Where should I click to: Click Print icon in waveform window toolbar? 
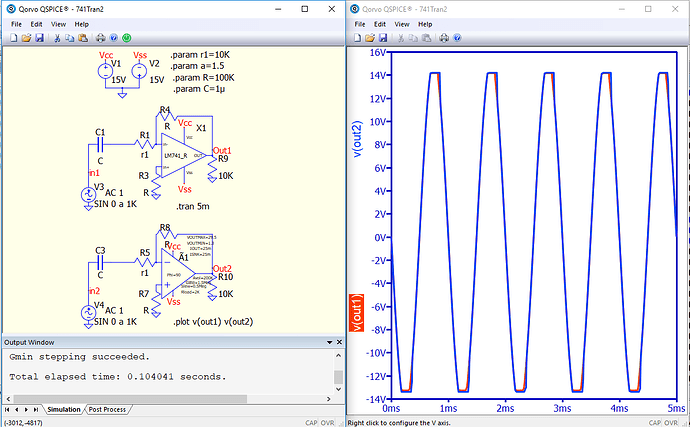coord(444,38)
